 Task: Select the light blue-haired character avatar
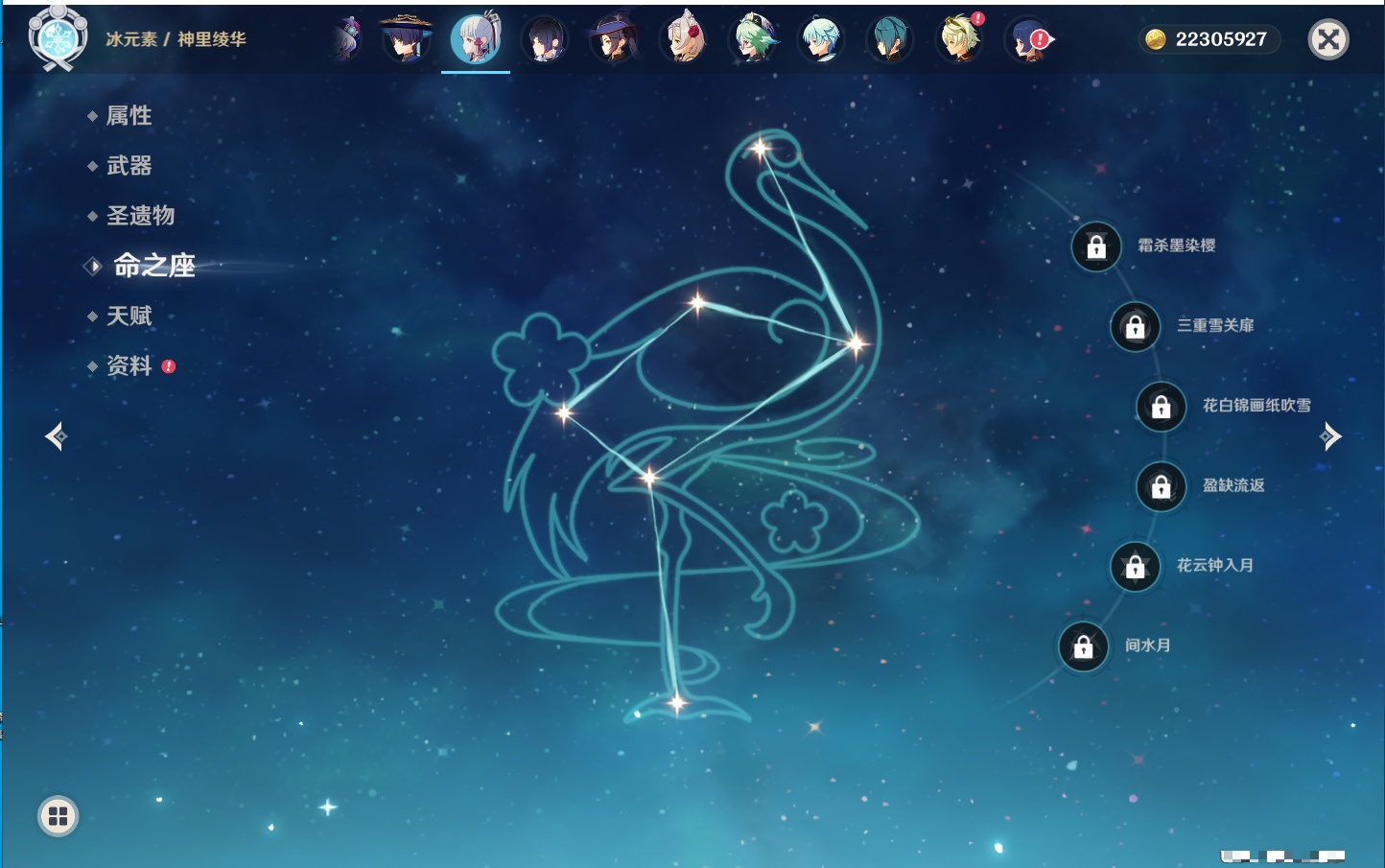point(822,40)
